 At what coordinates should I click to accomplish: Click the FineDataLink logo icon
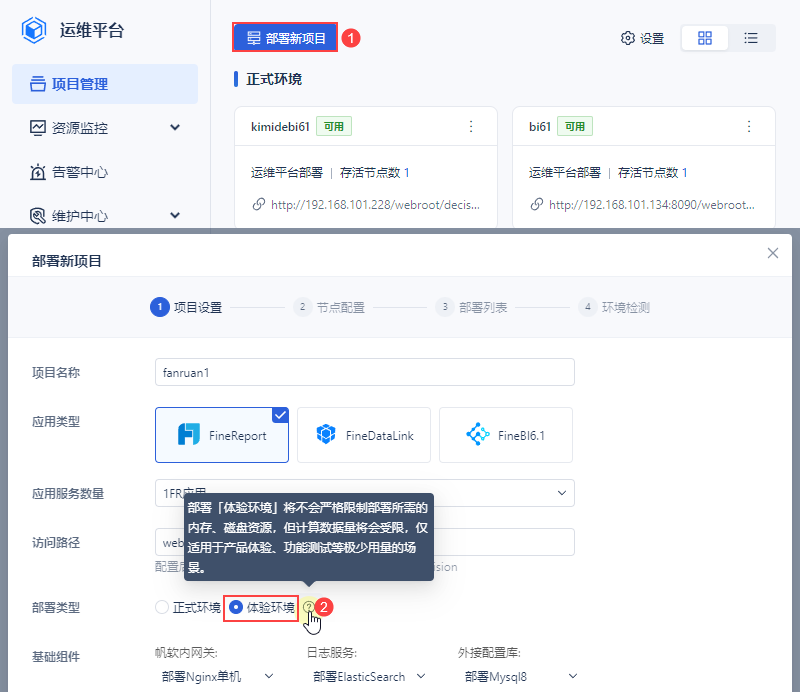click(326, 435)
